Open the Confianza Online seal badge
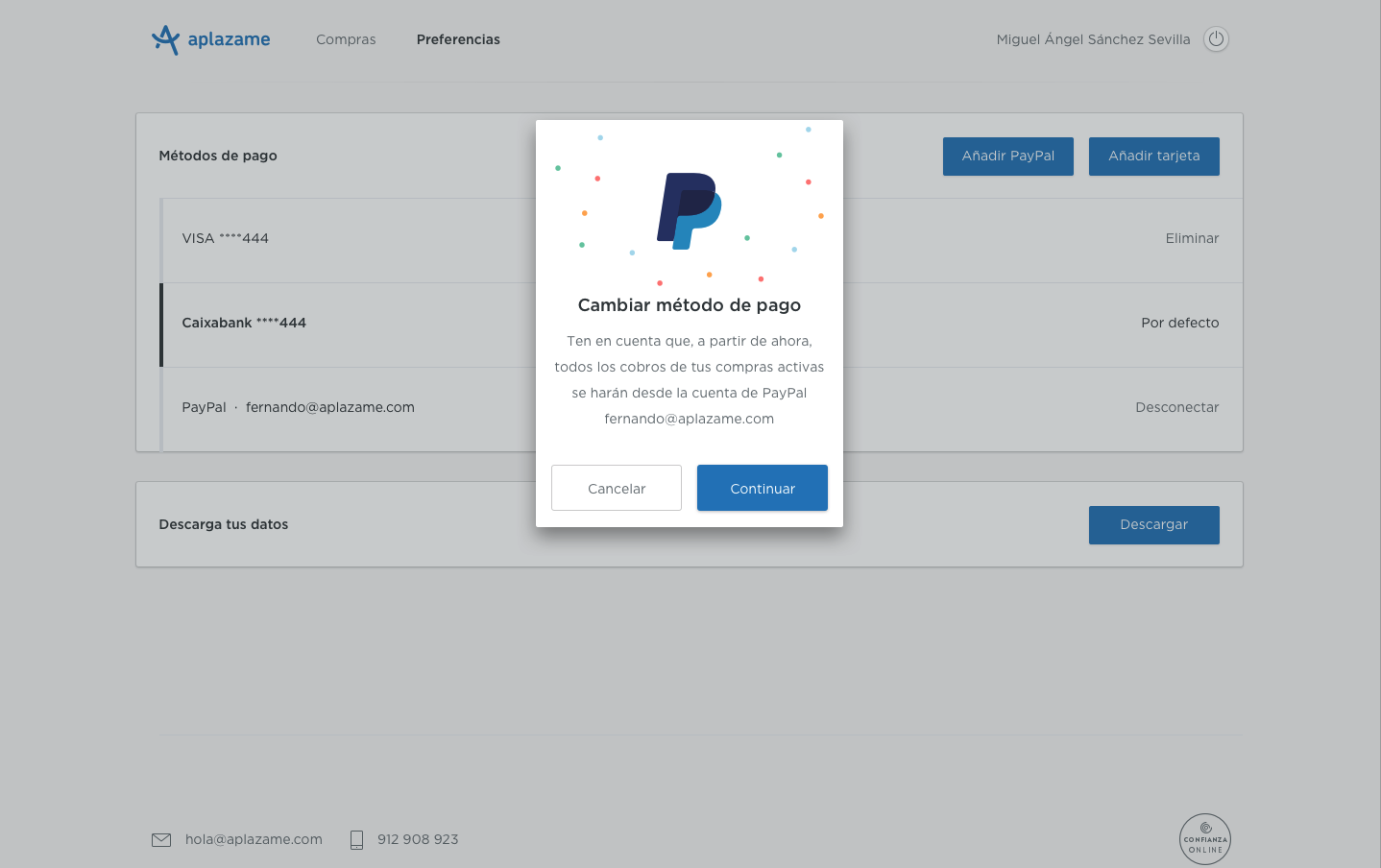 click(1205, 839)
